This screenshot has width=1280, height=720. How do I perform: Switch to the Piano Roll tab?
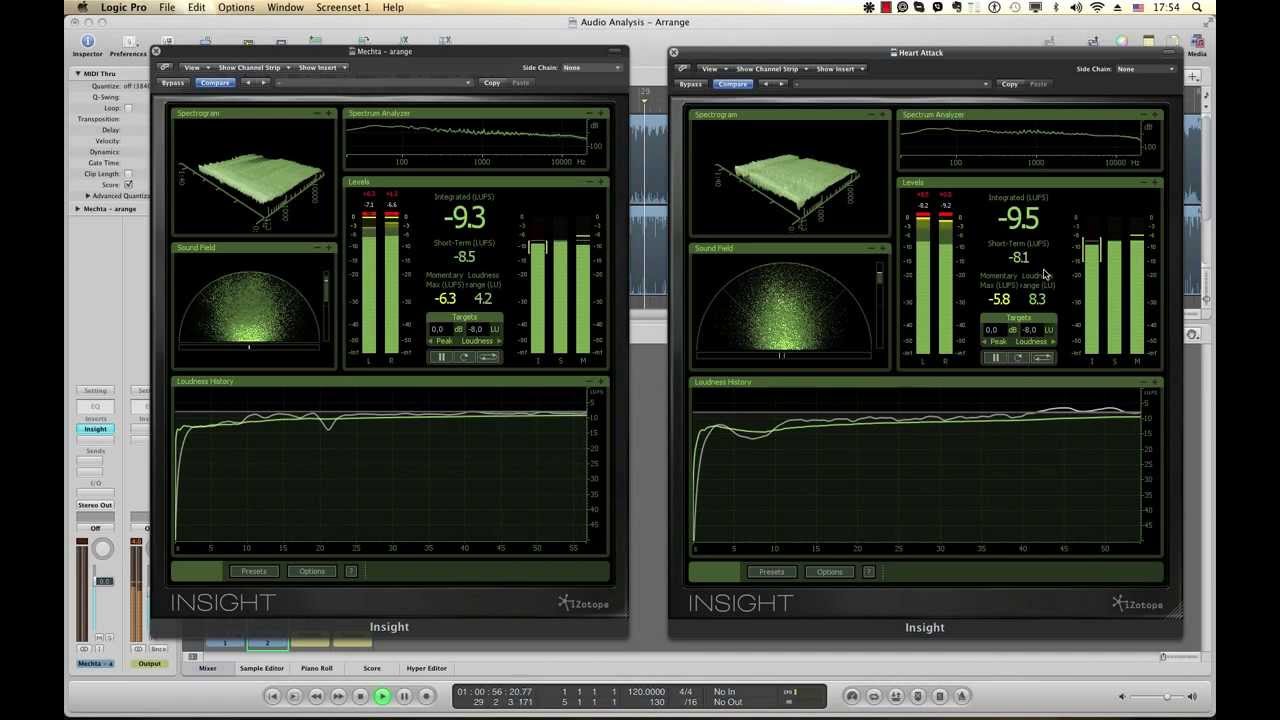tap(317, 668)
